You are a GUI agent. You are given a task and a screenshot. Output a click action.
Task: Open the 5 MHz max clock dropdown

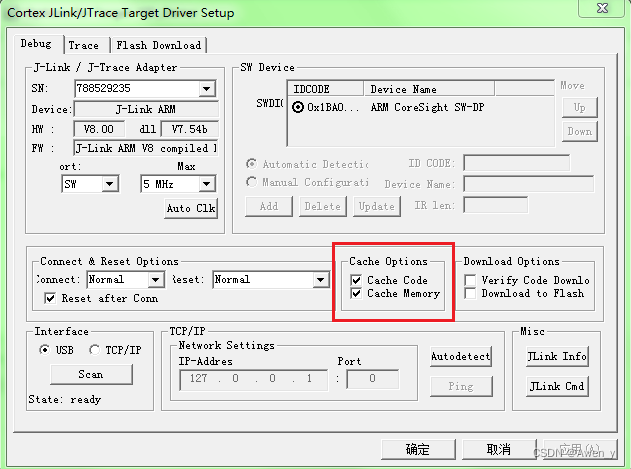pos(206,184)
